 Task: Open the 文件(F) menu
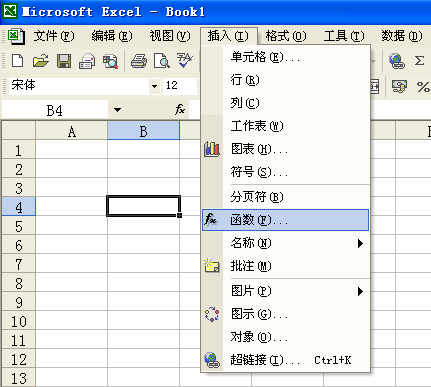click(54, 36)
